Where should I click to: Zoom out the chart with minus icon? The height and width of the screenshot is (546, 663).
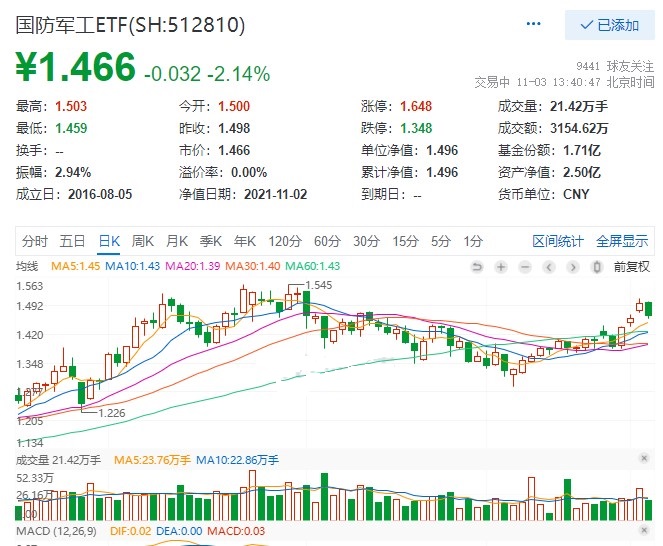pyautogui.click(x=525, y=267)
